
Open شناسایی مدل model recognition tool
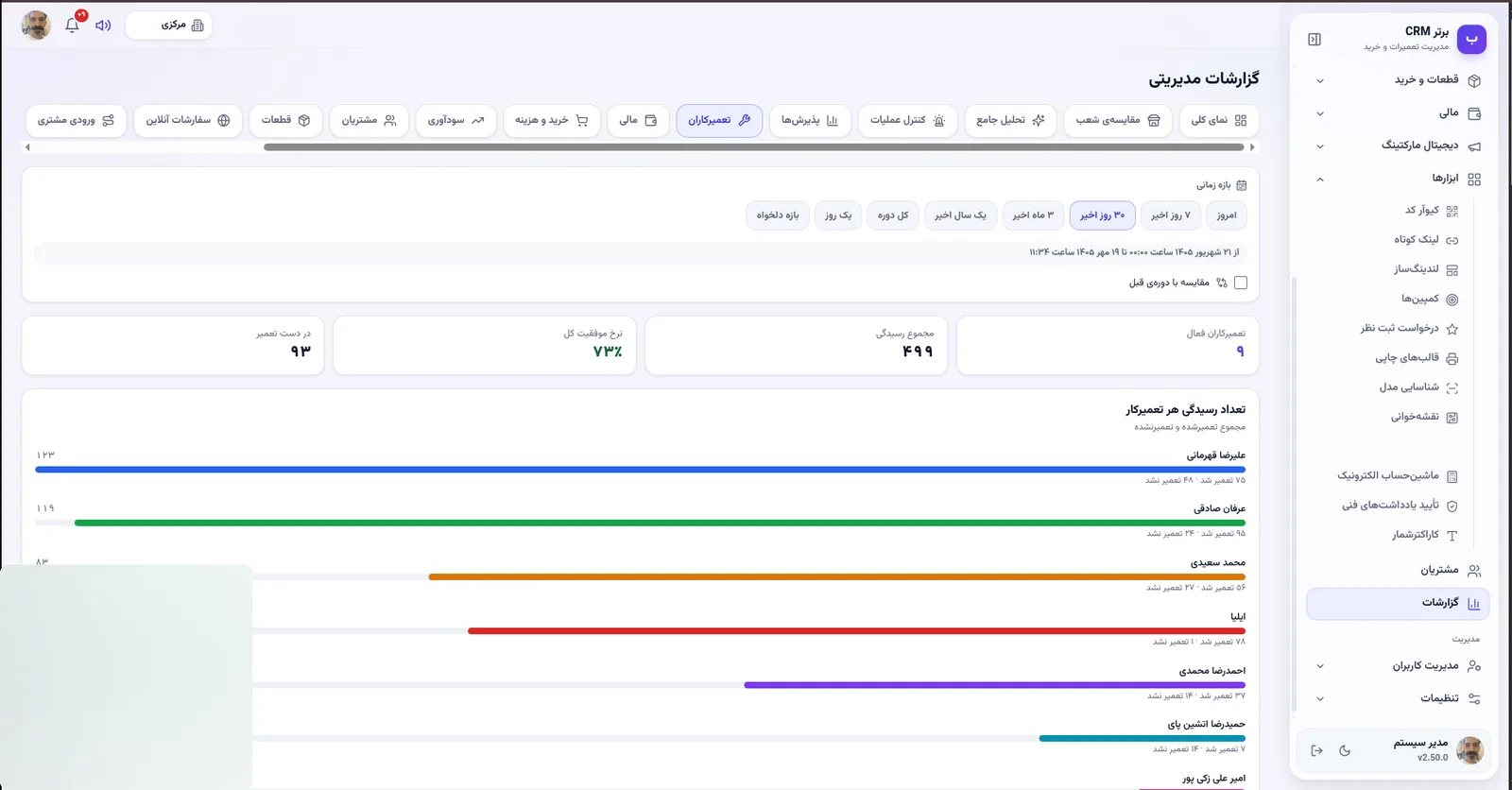[x=1418, y=387]
